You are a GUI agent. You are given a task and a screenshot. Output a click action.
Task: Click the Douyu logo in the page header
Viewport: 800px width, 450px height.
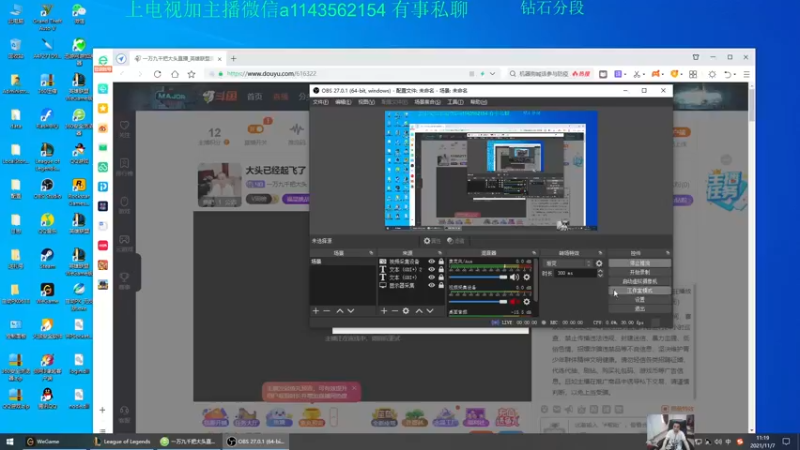[x=220, y=96]
